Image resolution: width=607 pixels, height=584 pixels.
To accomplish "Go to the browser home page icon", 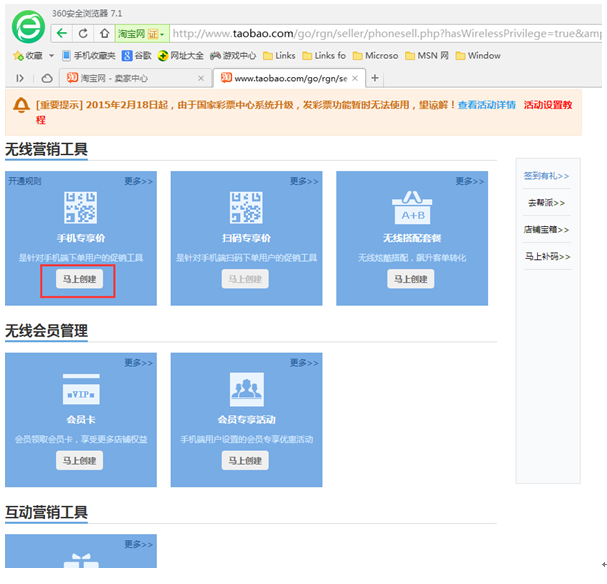I will tap(104, 34).
